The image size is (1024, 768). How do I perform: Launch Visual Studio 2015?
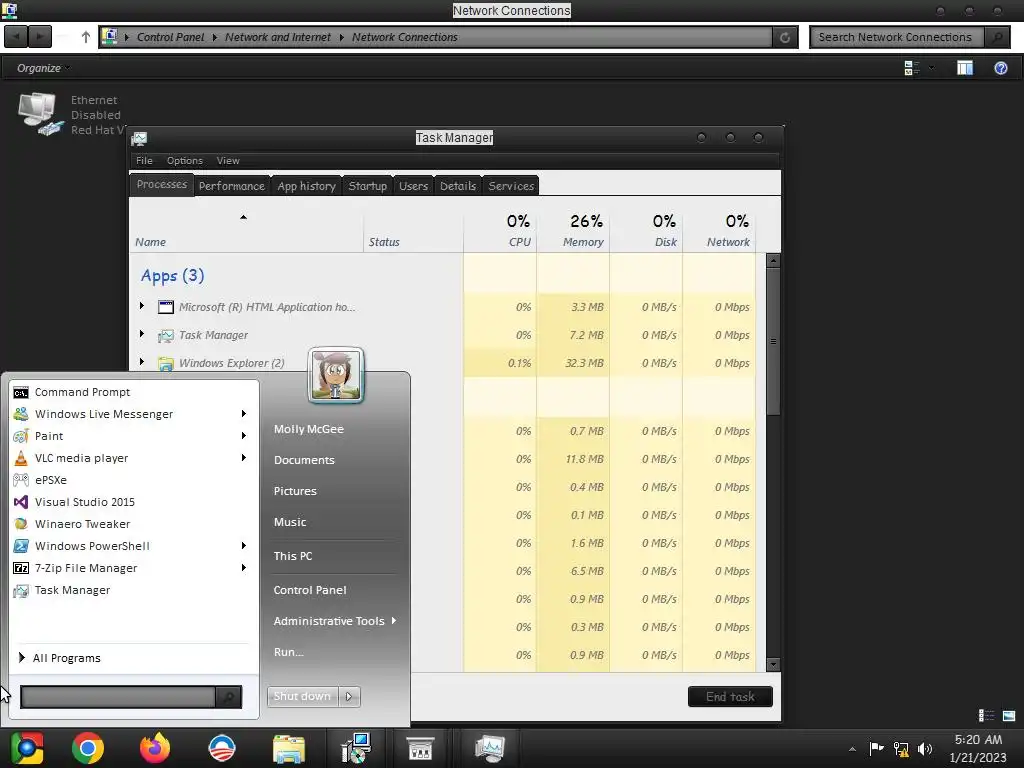[84, 502]
